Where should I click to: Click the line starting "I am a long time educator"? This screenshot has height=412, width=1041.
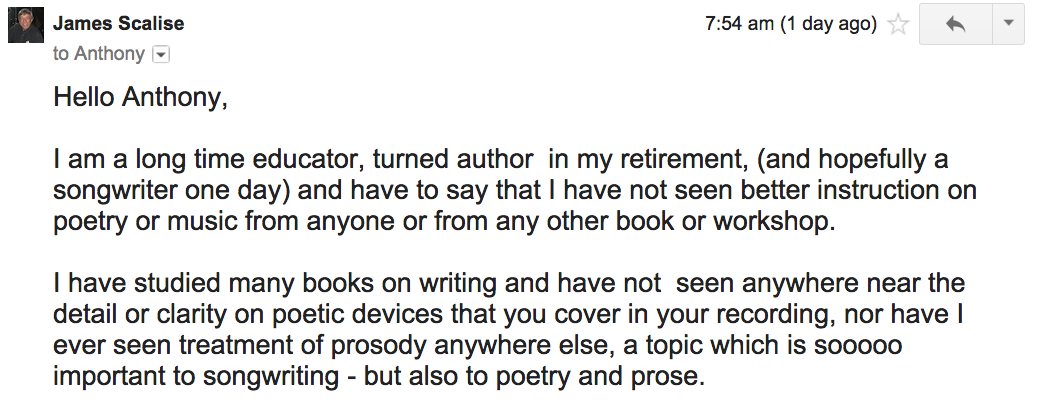[500, 159]
